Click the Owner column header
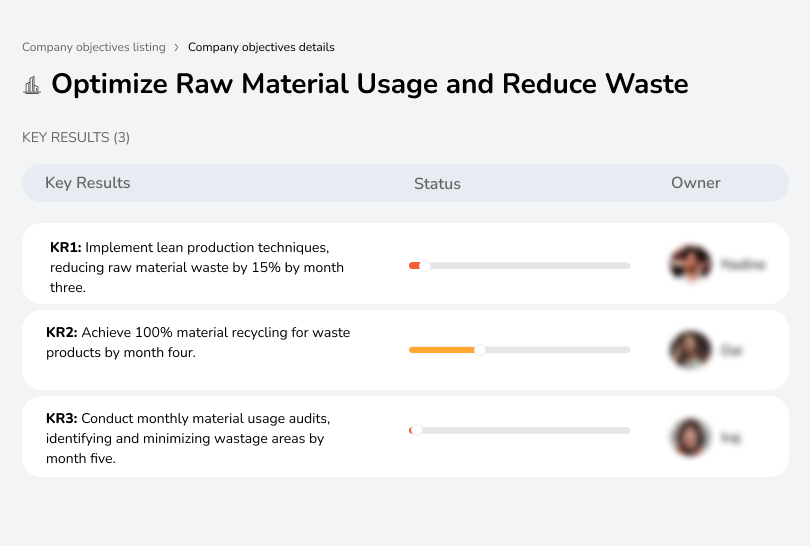Screen dimensions: 810x546 point(695,183)
